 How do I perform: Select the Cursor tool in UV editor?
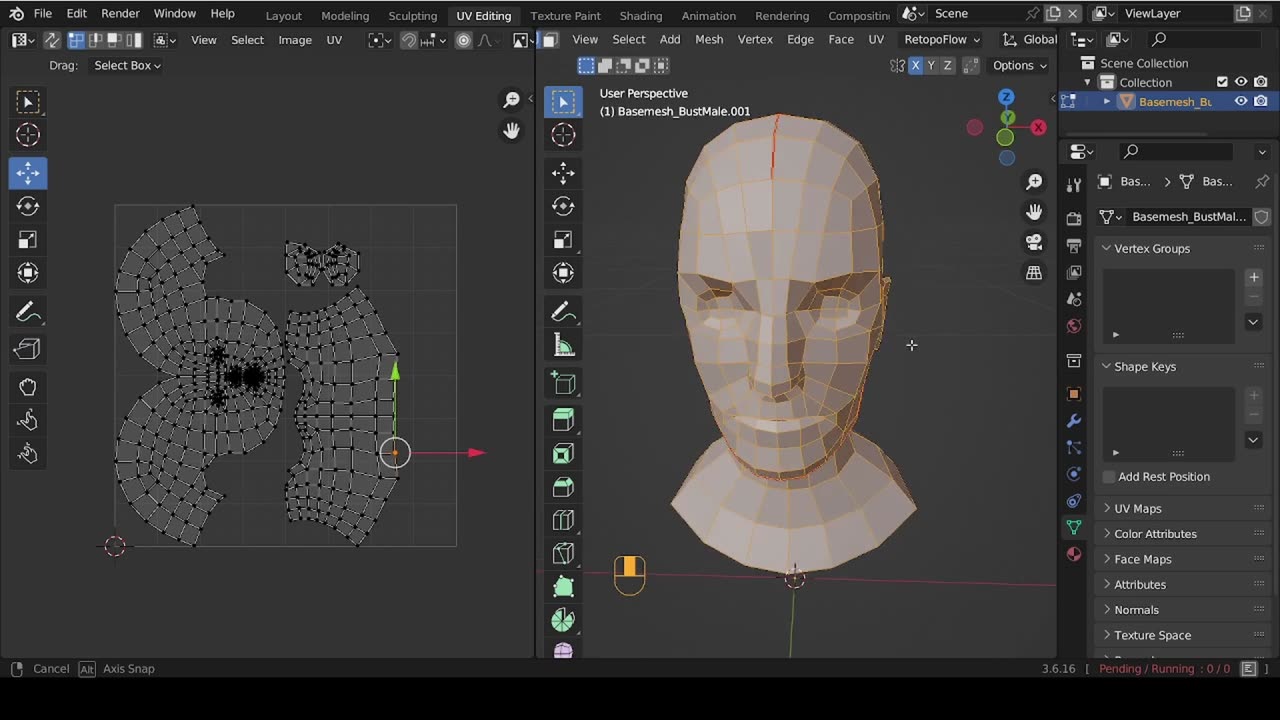tap(28, 135)
